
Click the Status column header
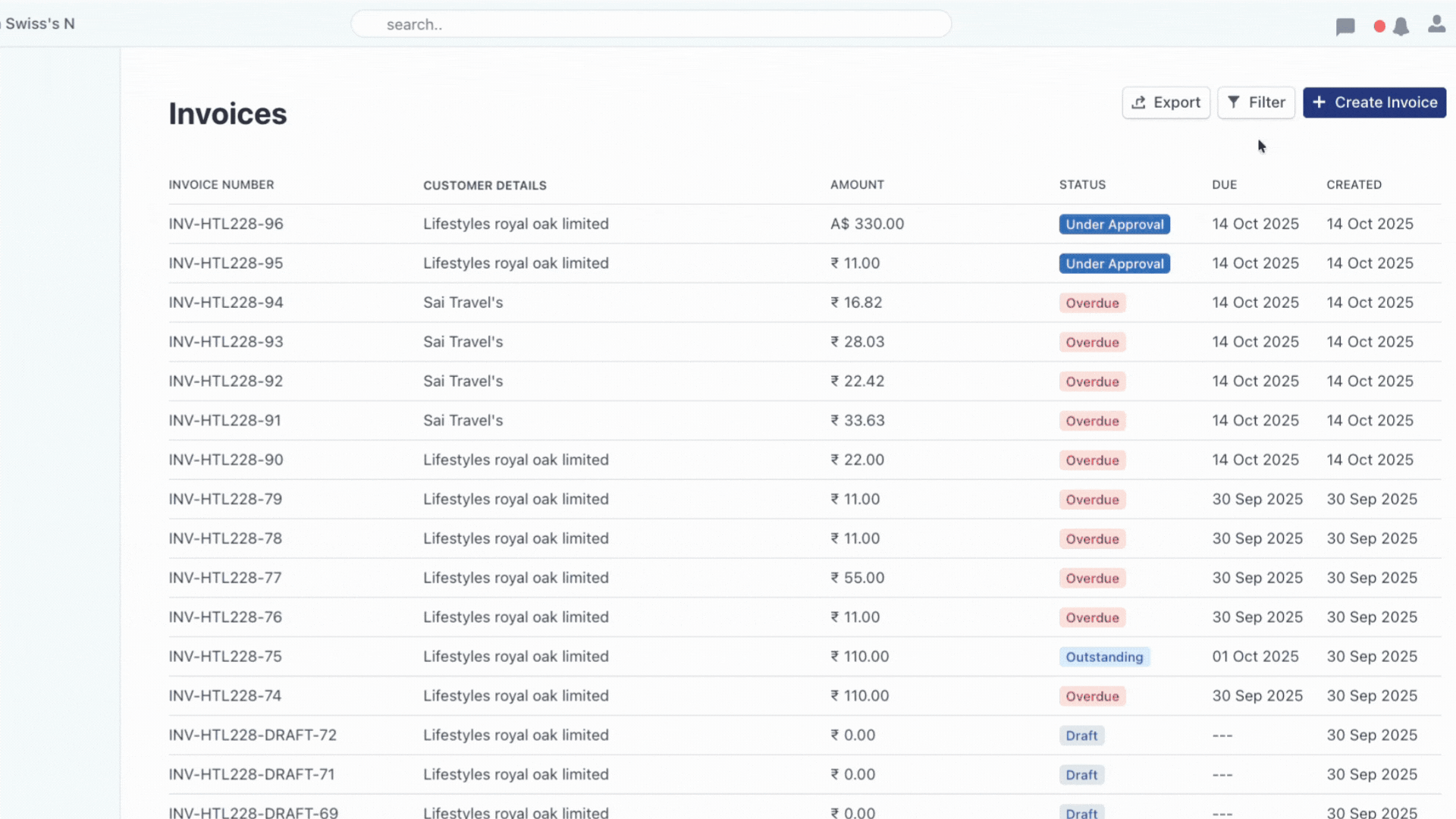tap(1082, 184)
